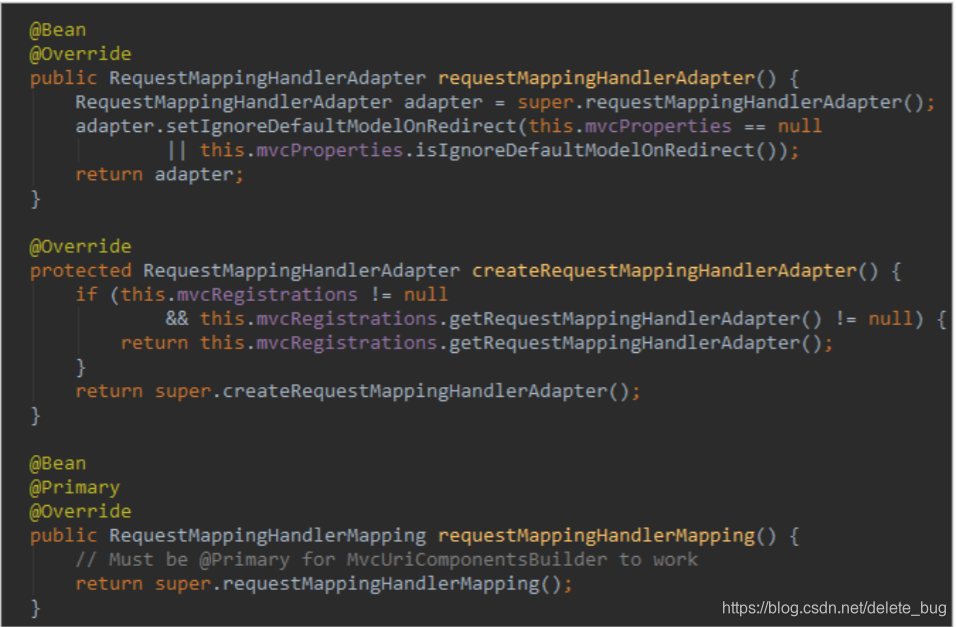The width and height of the screenshot is (956, 627).
Task: Click the super.createRequestMappingHandlerAdapter() return call
Action: coord(398,391)
